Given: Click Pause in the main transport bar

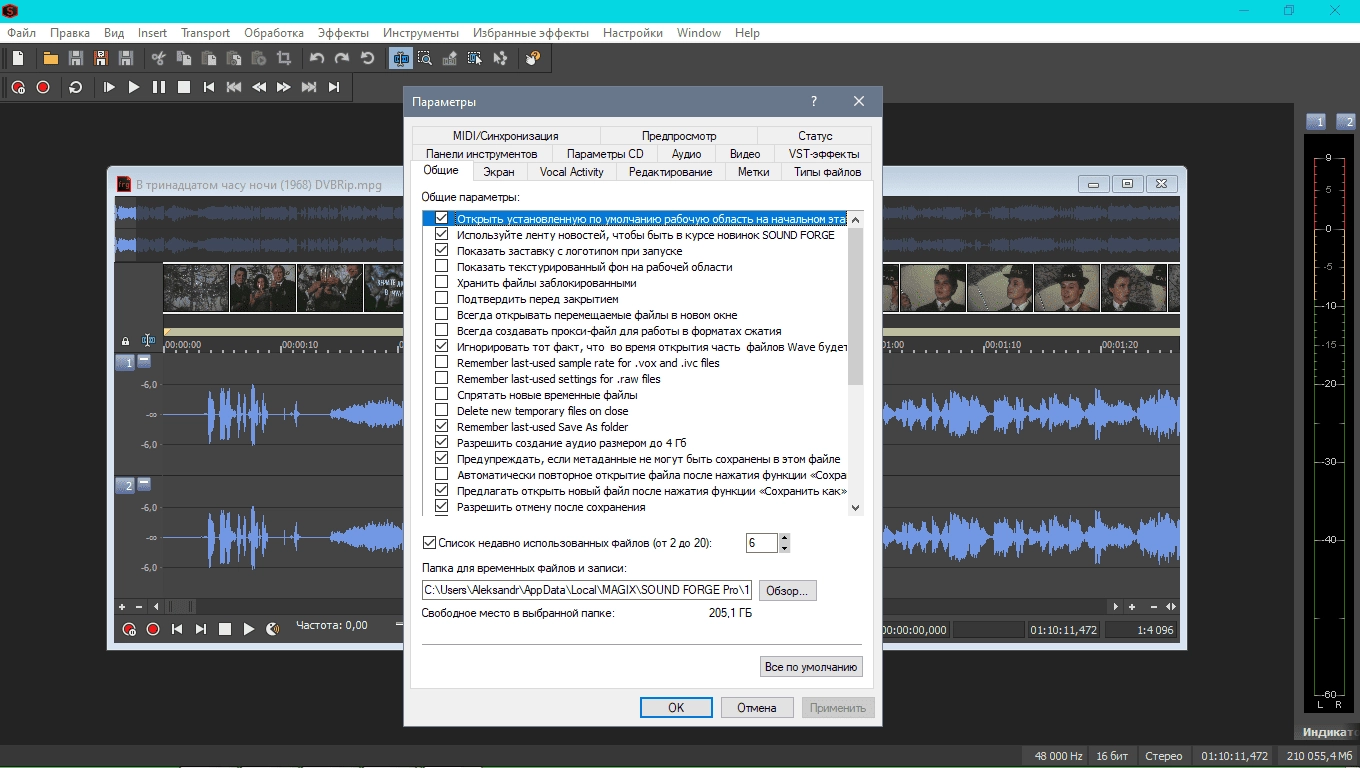Looking at the screenshot, I should click(159, 87).
